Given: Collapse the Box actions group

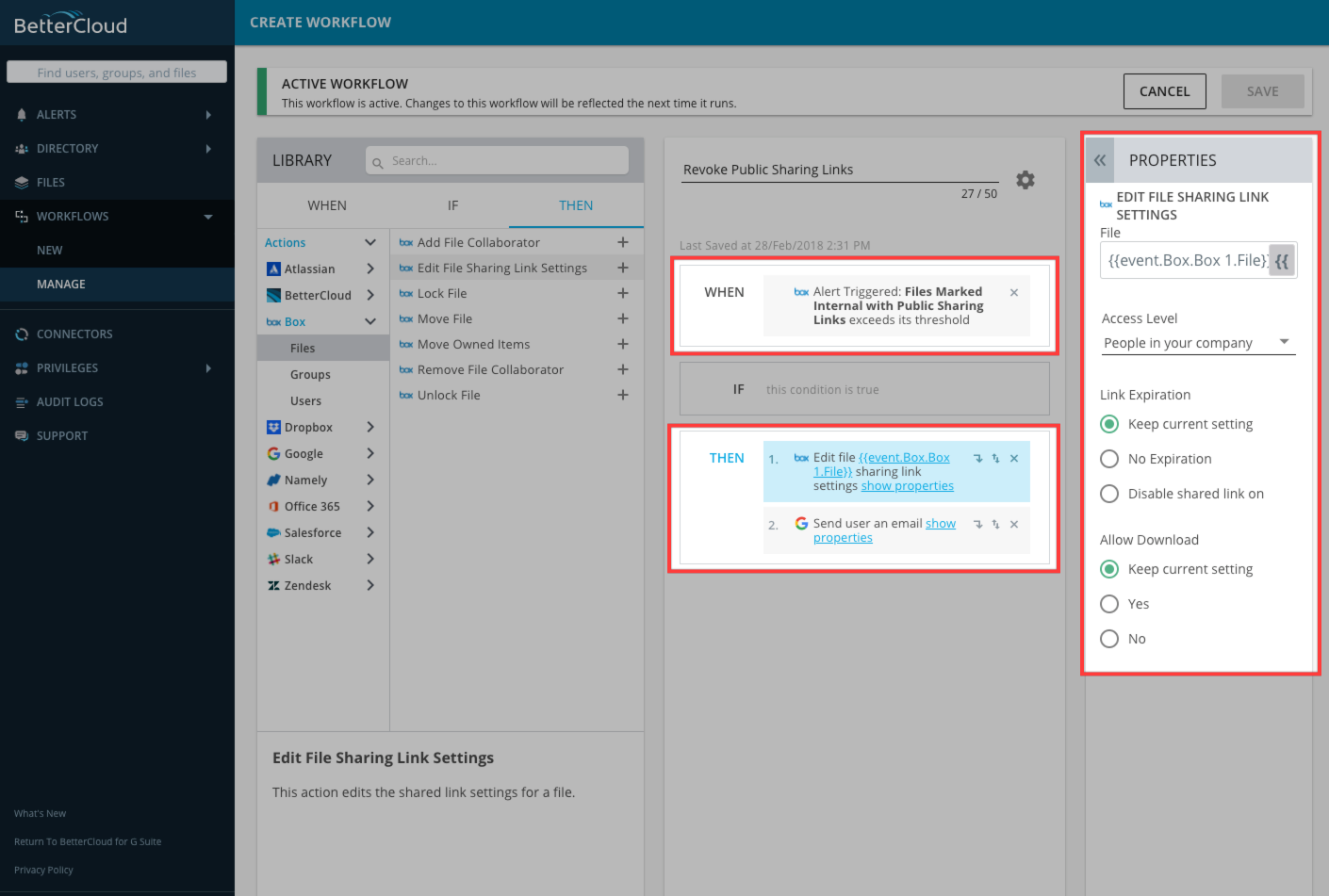Looking at the screenshot, I should (x=370, y=321).
